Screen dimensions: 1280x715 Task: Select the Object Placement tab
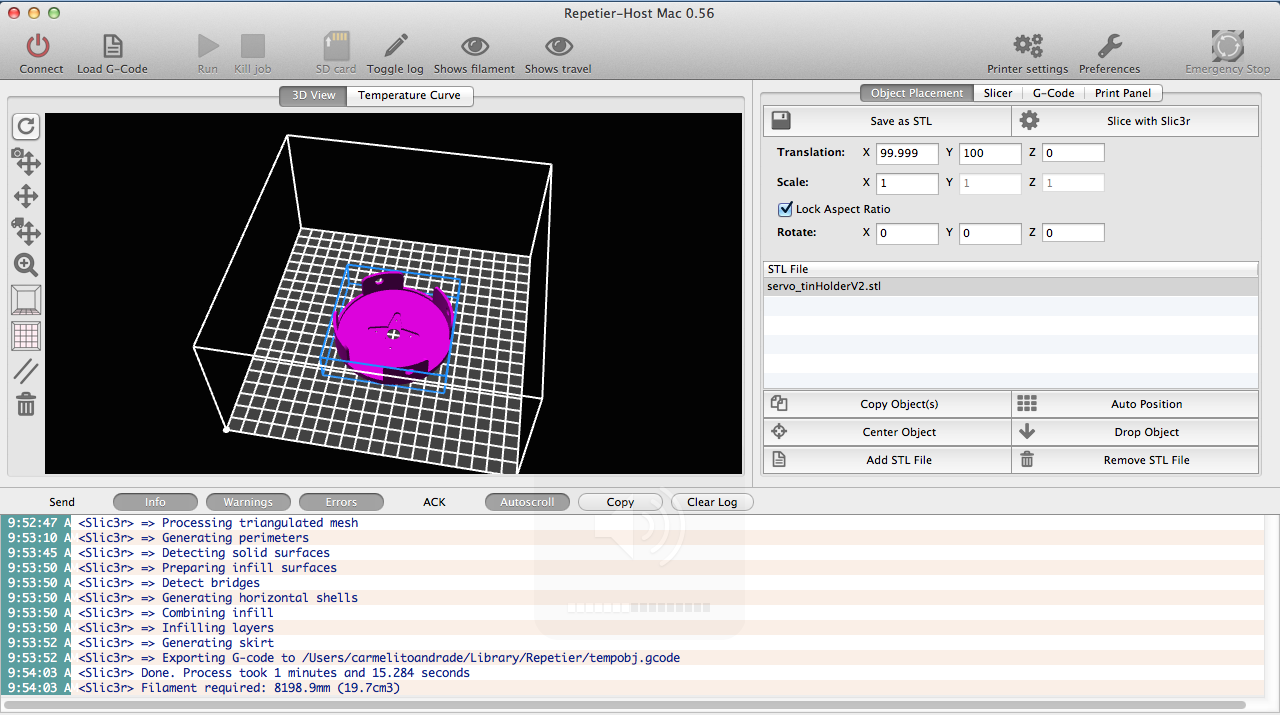917,93
